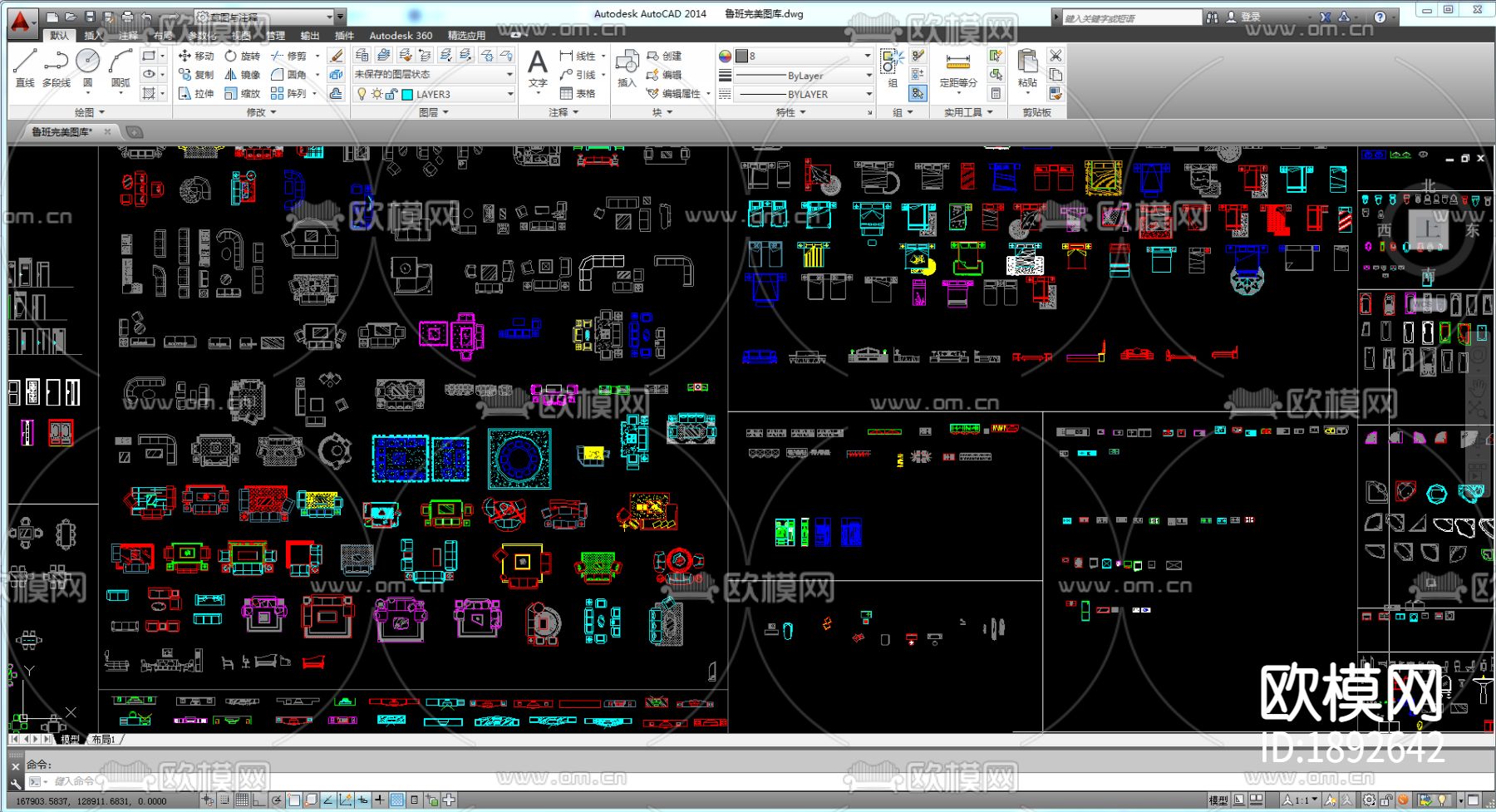Toggle layer freeze sun icon for LAYER3
Image resolution: width=1496 pixels, height=812 pixels.
[376, 94]
